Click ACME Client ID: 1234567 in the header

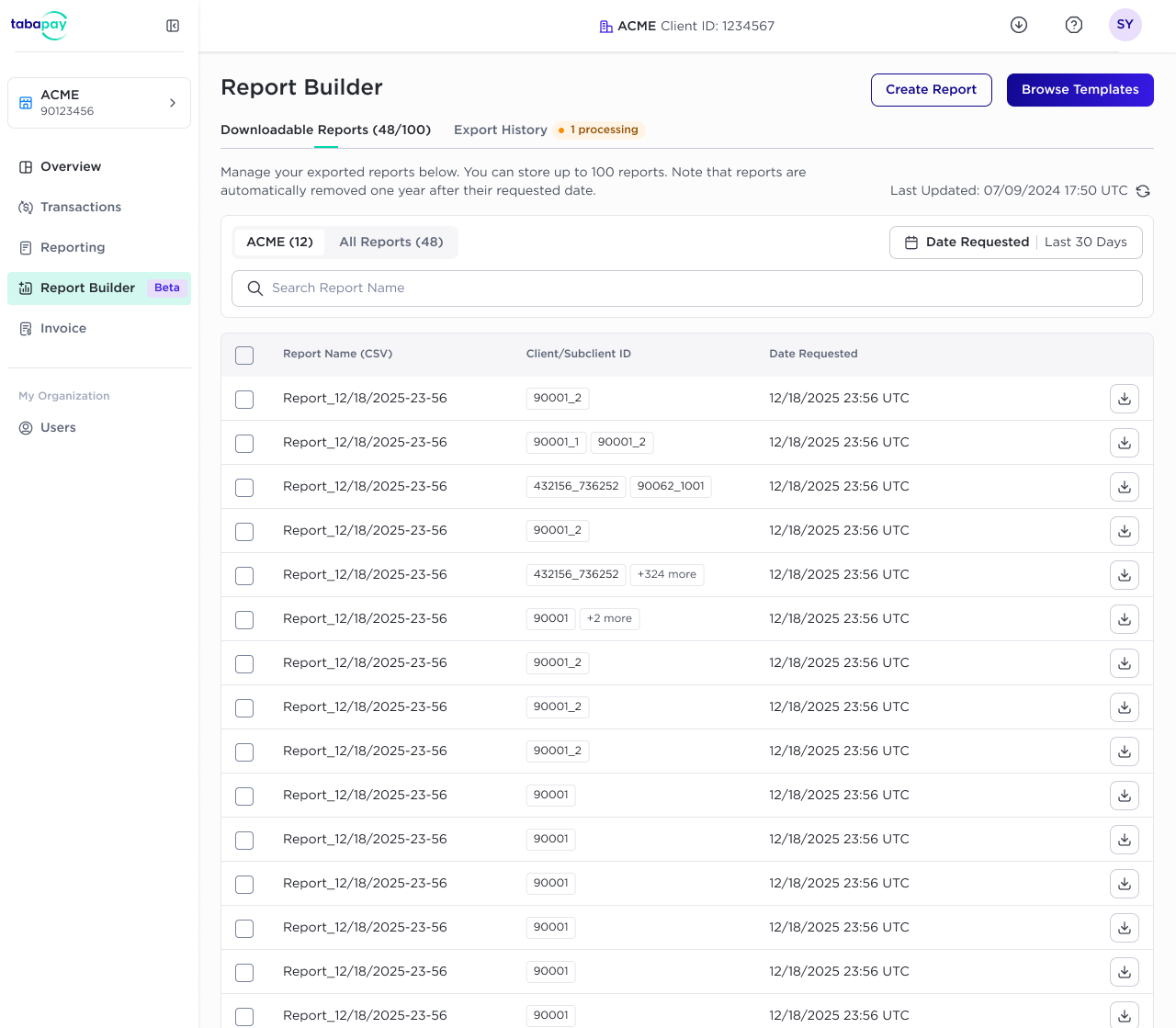click(x=687, y=26)
